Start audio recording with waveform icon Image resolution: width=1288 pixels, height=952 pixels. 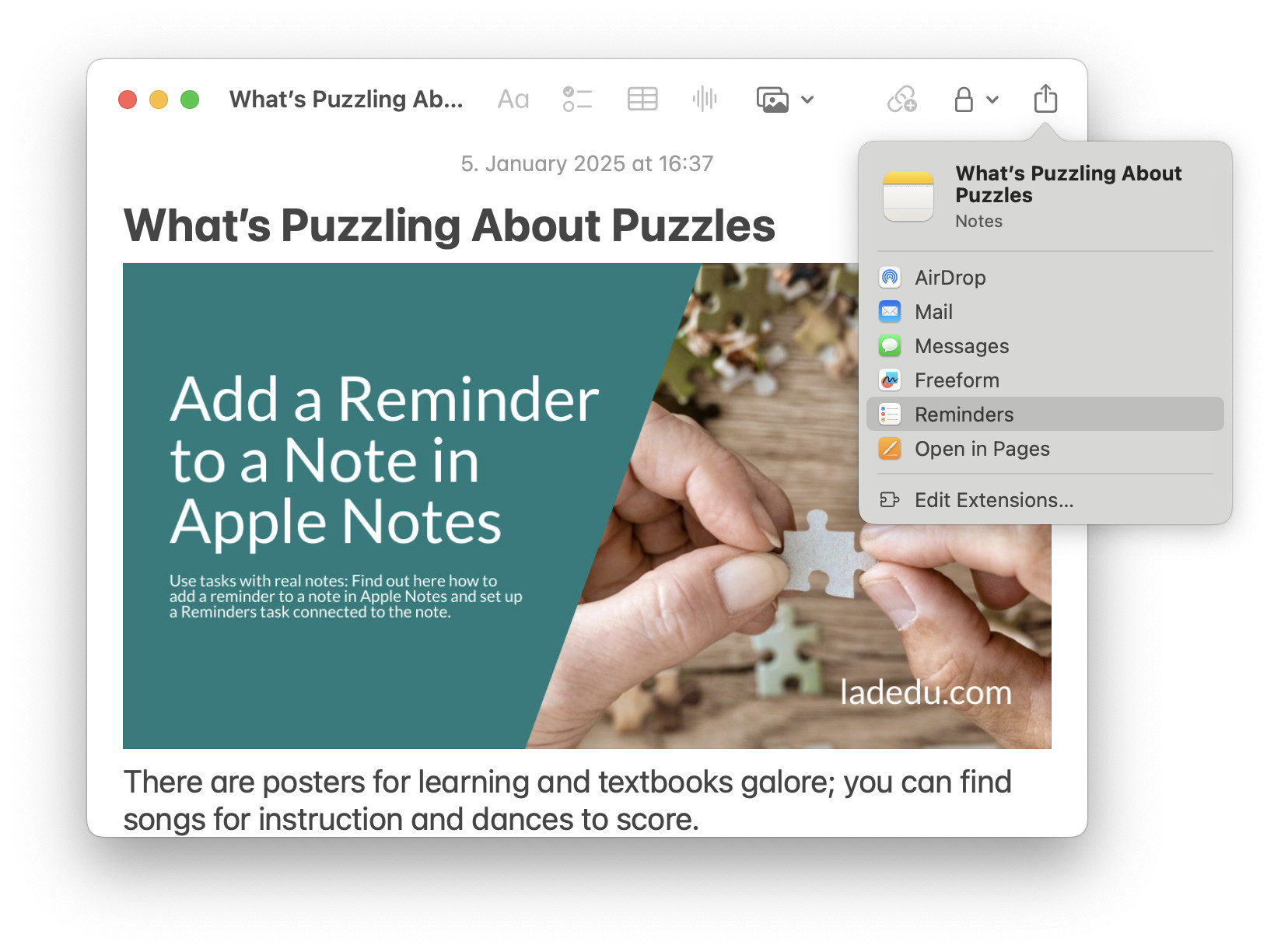(x=705, y=100)
